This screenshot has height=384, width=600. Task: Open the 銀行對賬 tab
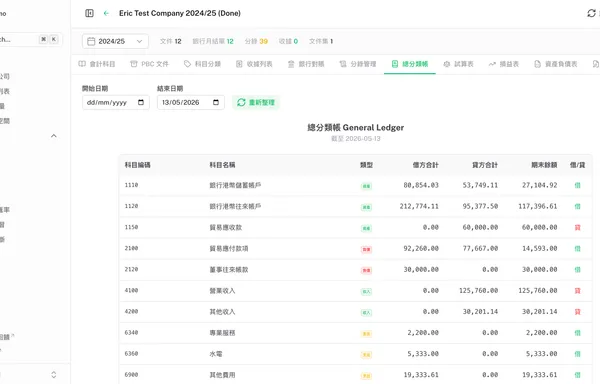pyautogui.click(x=306, y=64)
